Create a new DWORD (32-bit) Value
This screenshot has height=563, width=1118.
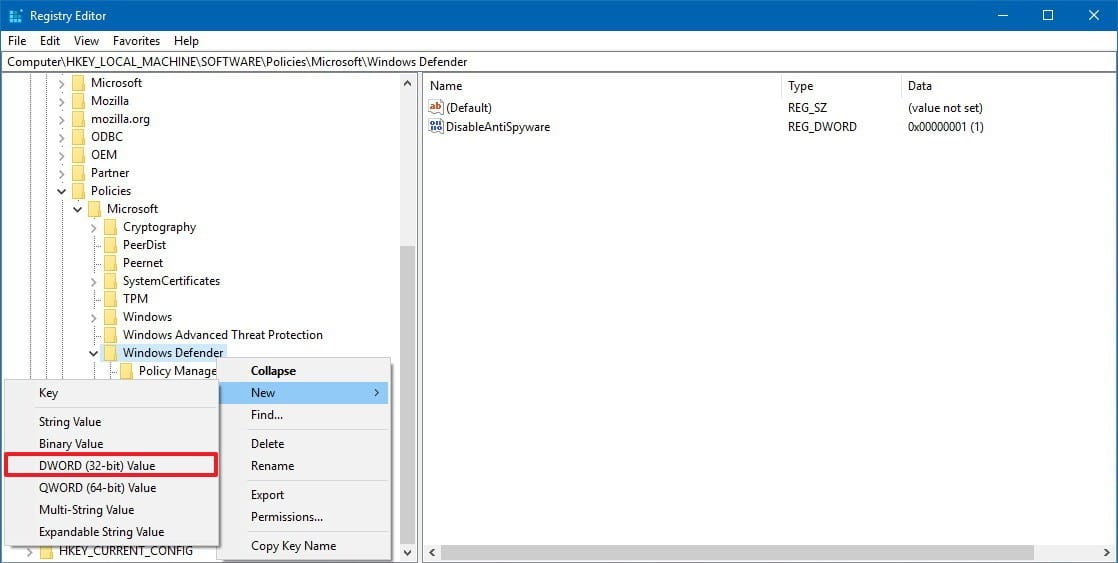click(111, 465)
